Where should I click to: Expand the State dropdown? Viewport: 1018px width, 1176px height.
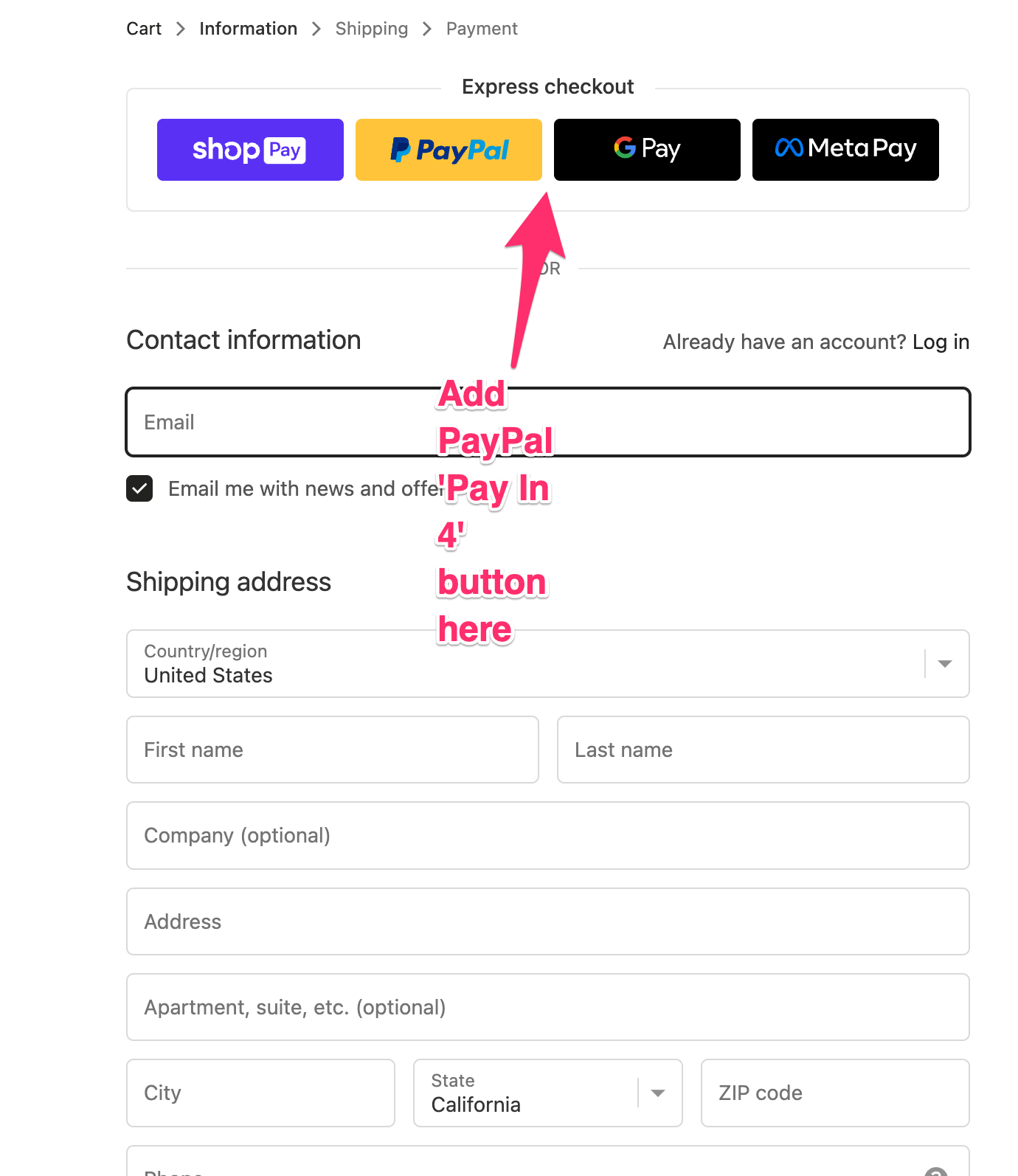(547, 1093)
